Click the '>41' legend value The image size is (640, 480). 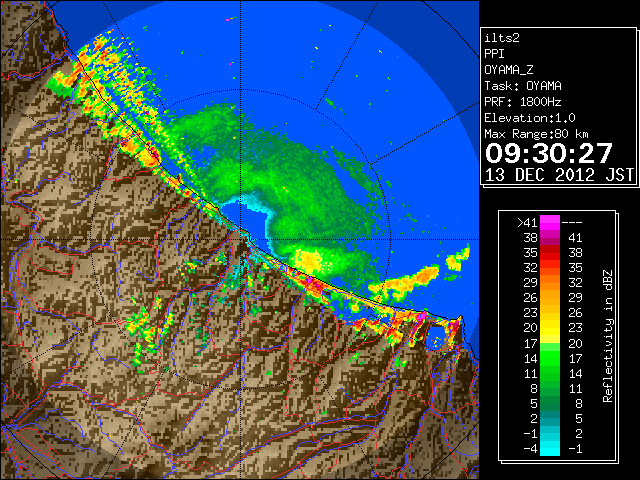pos(527,222)
